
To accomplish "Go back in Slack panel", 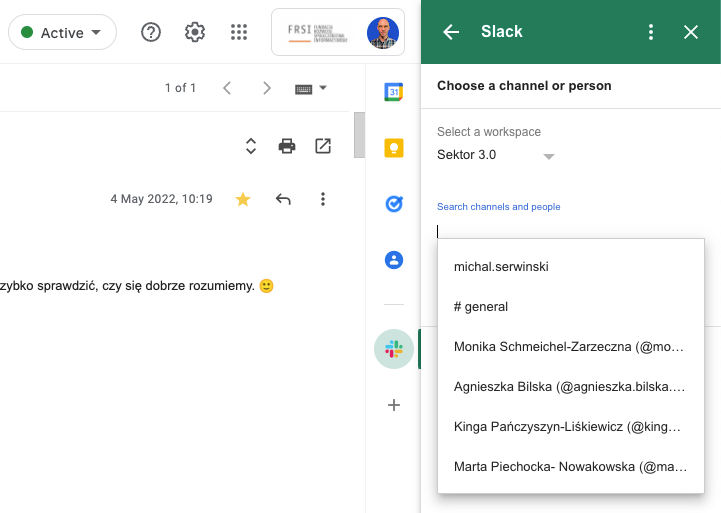I will pyautogui.click(x=451, y=32).
